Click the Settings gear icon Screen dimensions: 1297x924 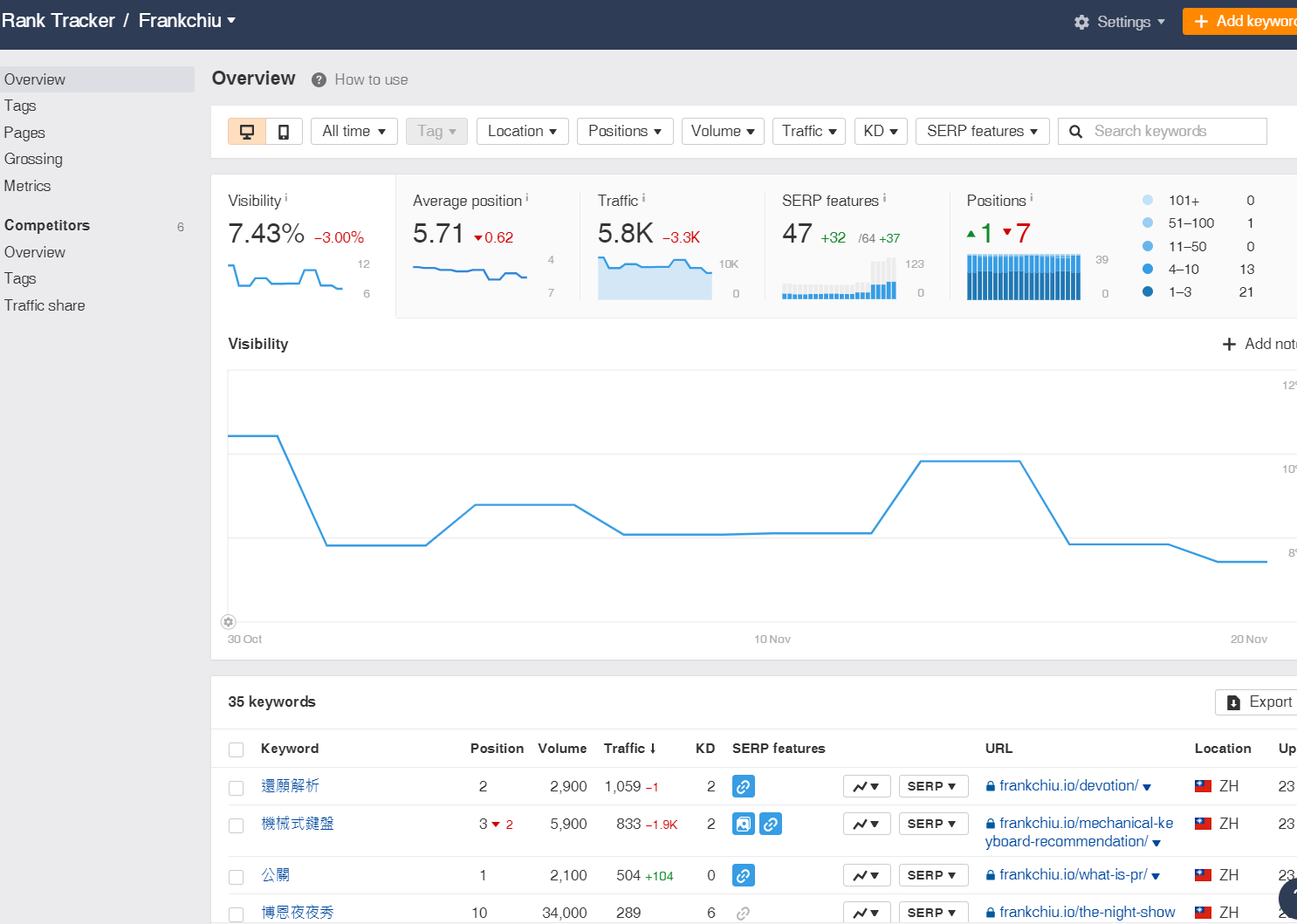(x=1081, y=22)
